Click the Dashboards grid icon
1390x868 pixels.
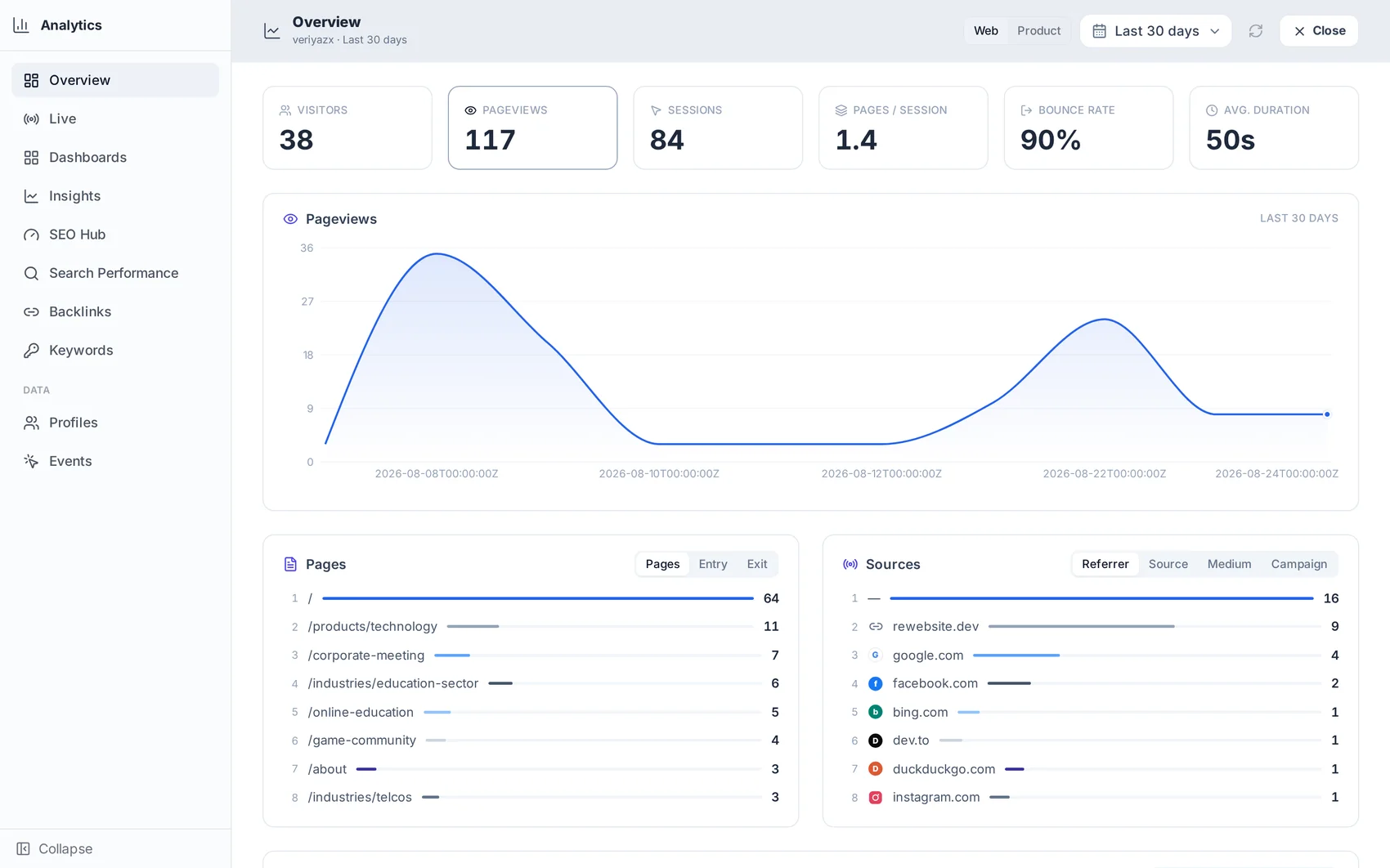tap(31, 157)
